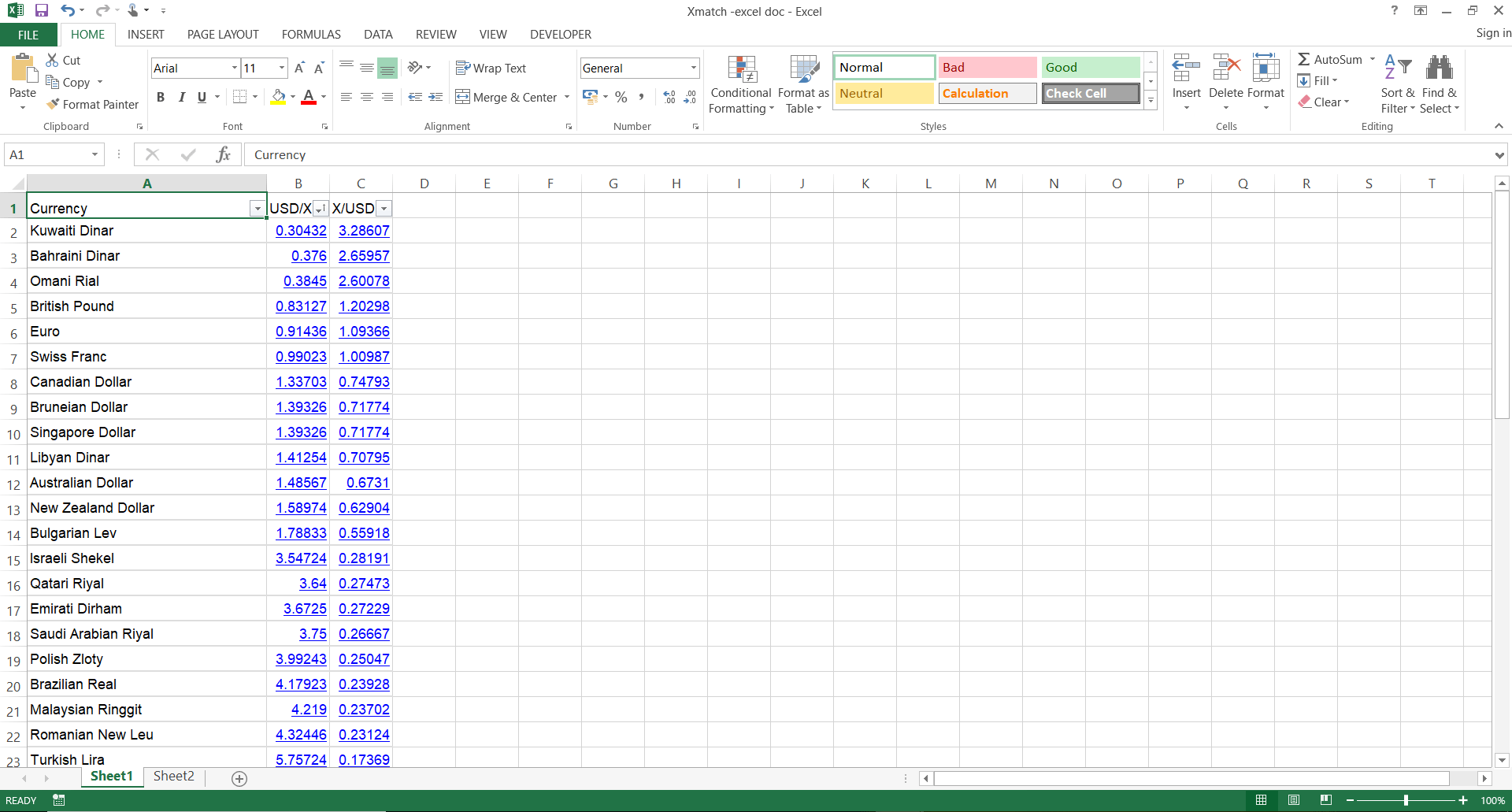Viewport: 1512px width, 812px height.
Task: Apply Percent Style number format
Action: [621, 97]
